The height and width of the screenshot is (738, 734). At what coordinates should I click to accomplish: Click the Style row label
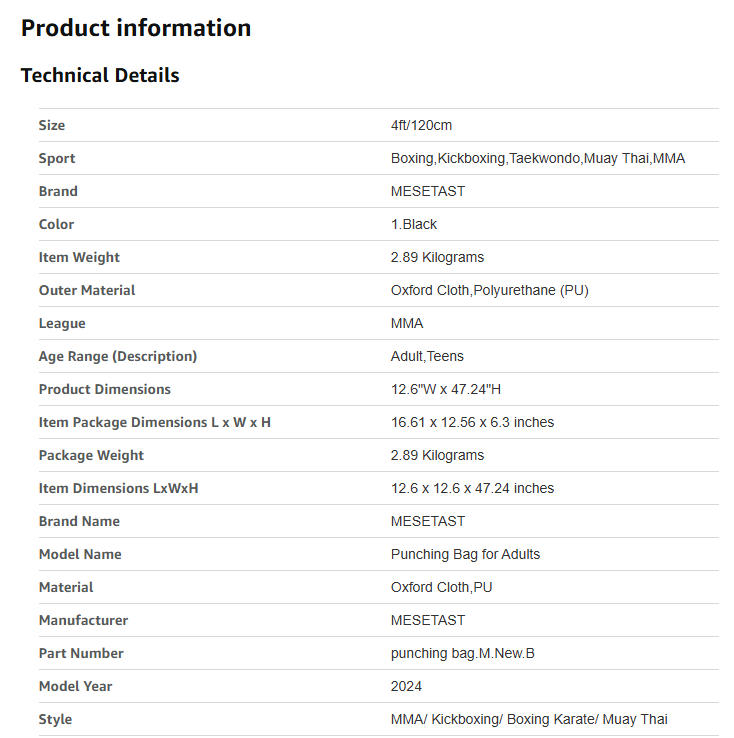56,719
